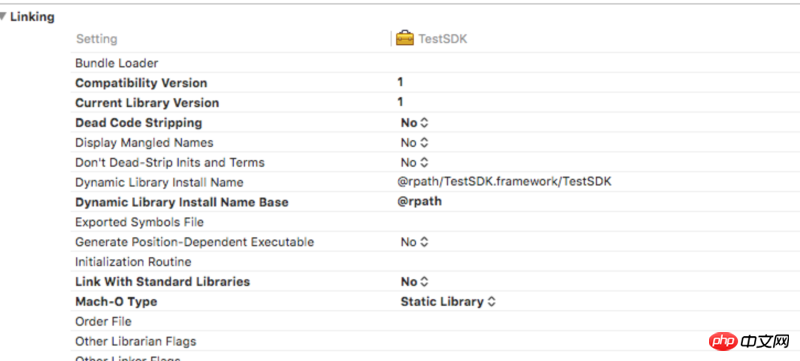Collapse the Linking section disclosure triangle
The image size is (800, 361).
coord(3,17)
